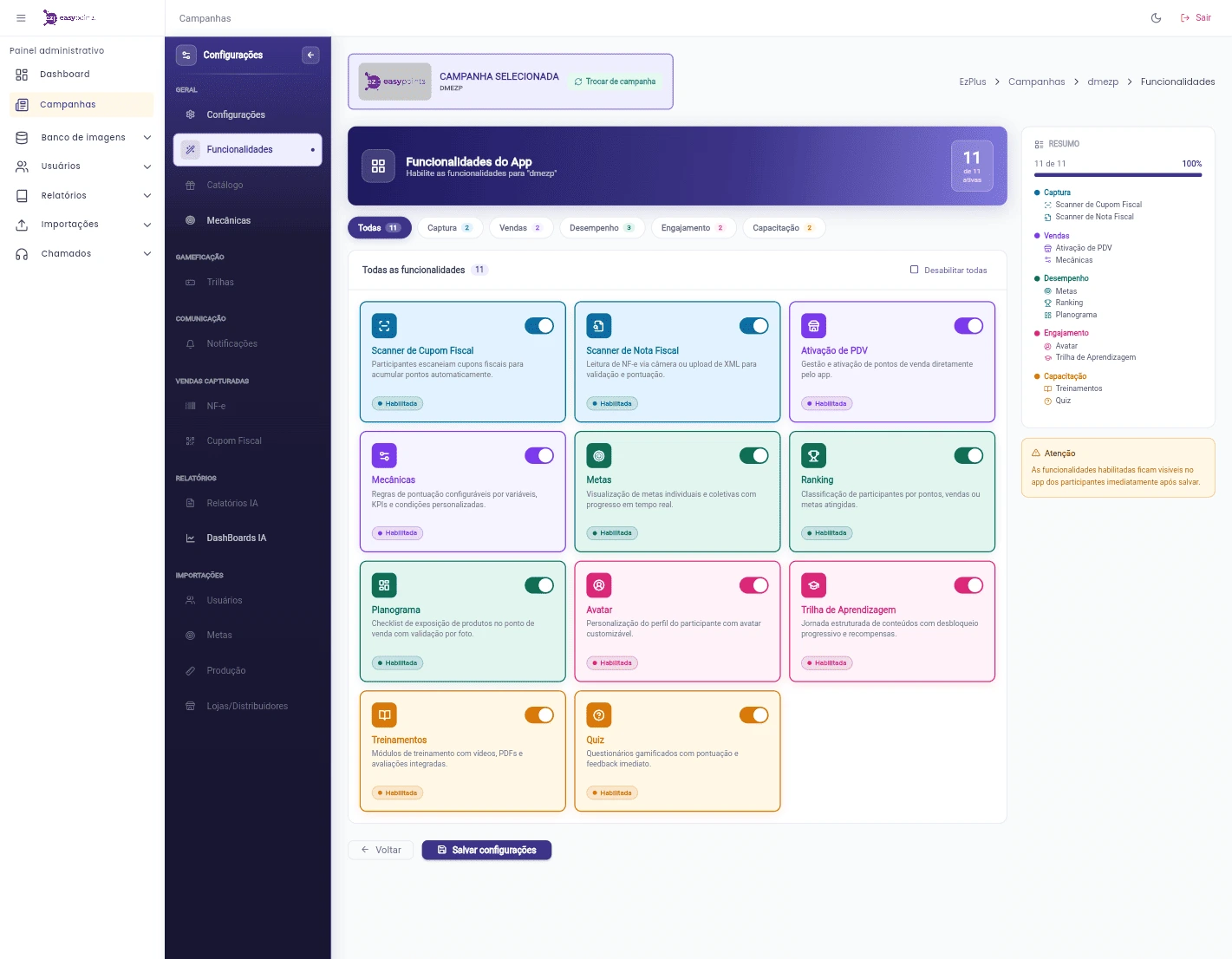This screenshot has width=1232, height=959.
Task: Click Trocar de campanha
Action: coord(616,81)
